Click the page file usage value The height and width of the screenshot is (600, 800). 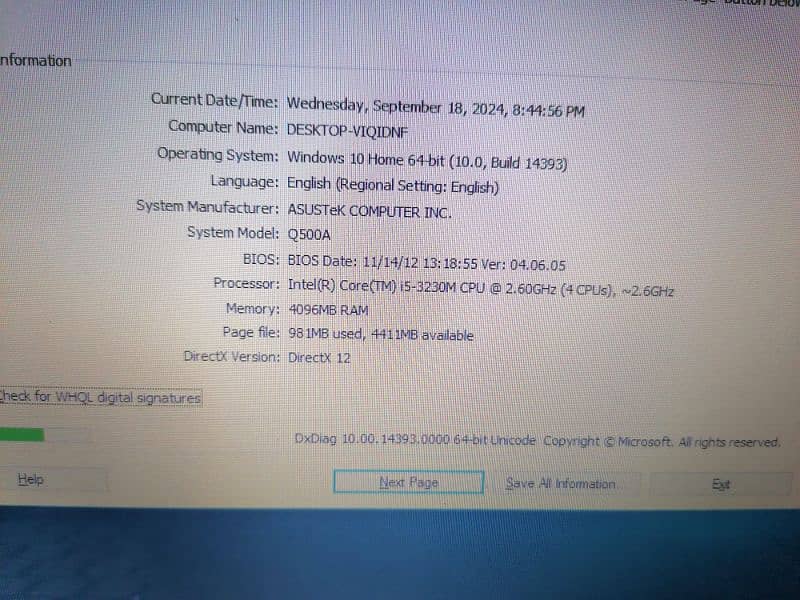pyautogui.click(x=381, y=335)
